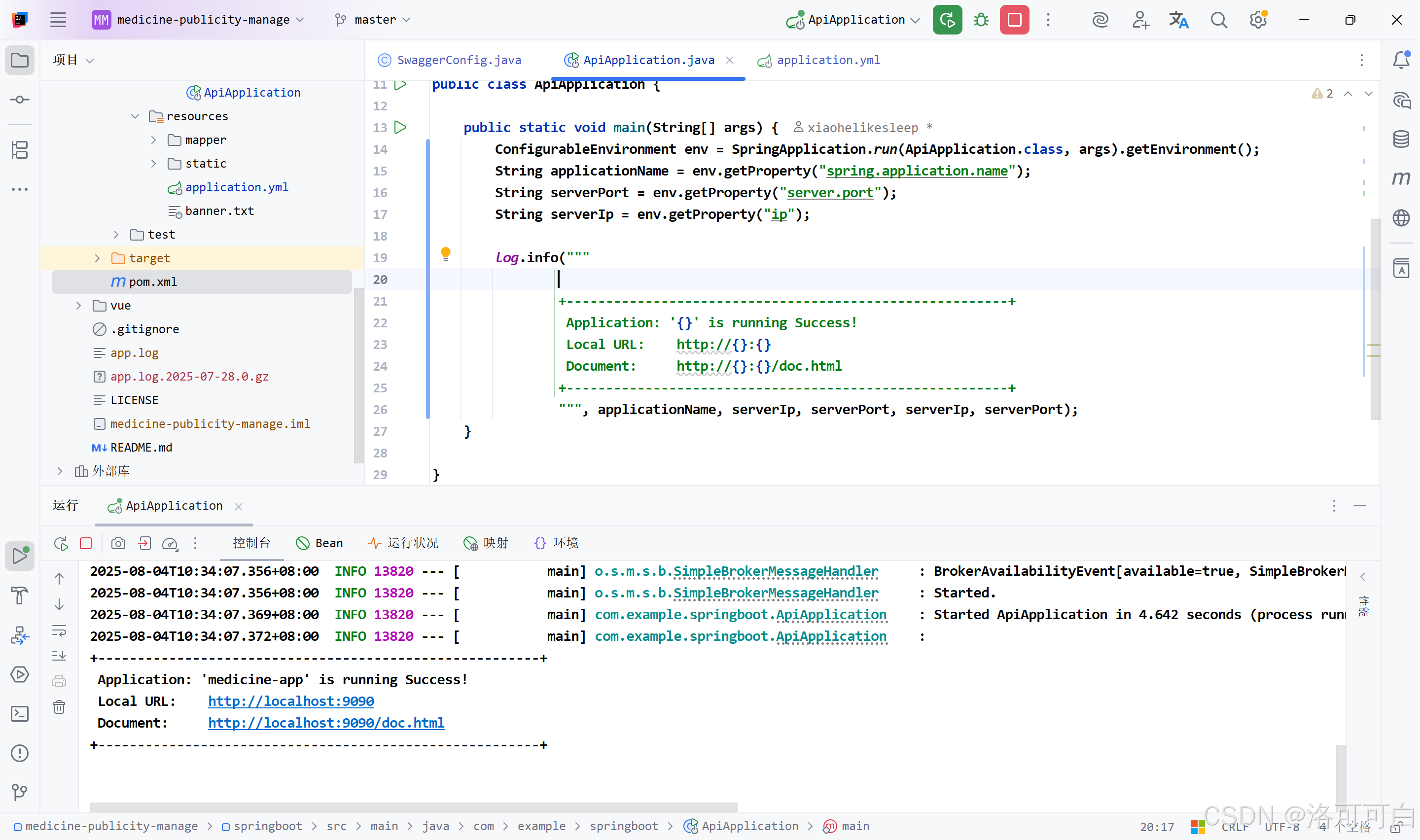
Task: Open Search Everywhere magnifier
Action: point(1218,20)
